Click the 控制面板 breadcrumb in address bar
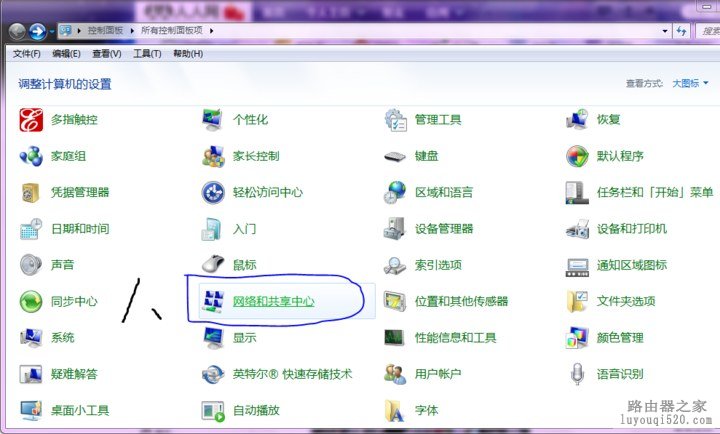 click(105, 31)
